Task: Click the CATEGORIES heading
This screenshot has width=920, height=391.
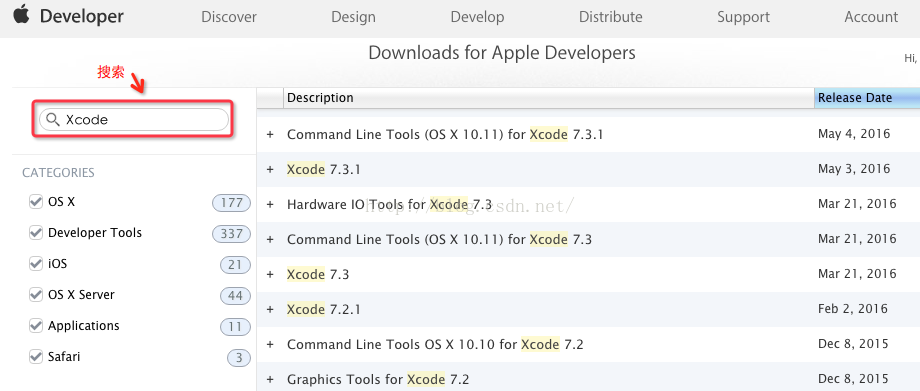Action: (58, 173)
